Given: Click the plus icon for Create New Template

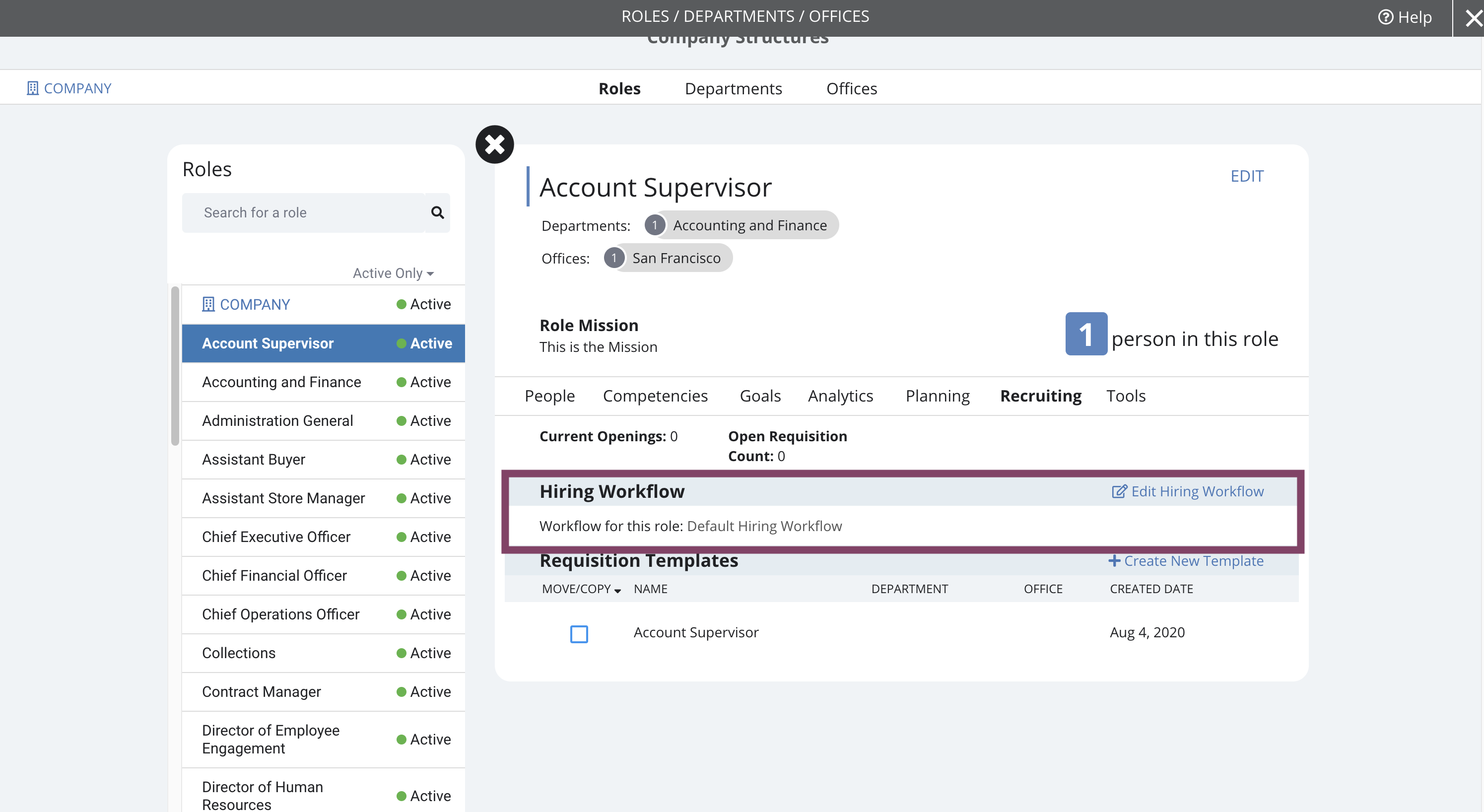Looking at the screenshot, I should pos(1114,561).
